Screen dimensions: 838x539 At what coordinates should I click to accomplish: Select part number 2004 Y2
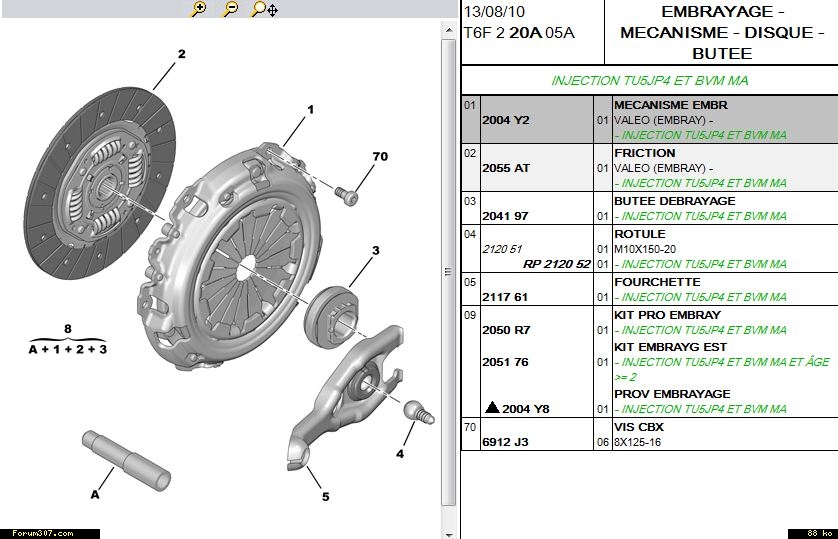[x=506, y=120]
